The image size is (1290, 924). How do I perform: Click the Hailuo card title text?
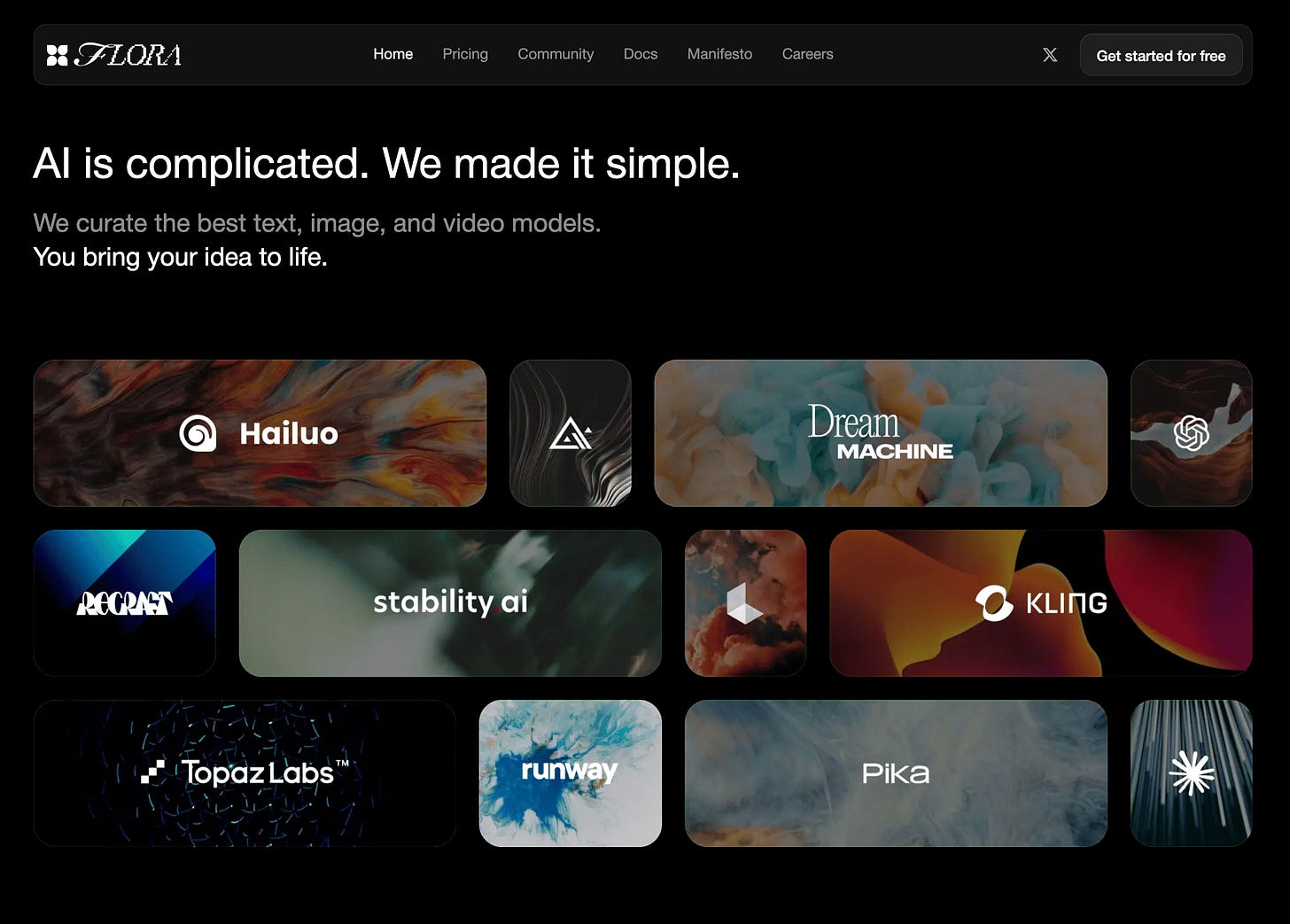(x=289, y=433)
